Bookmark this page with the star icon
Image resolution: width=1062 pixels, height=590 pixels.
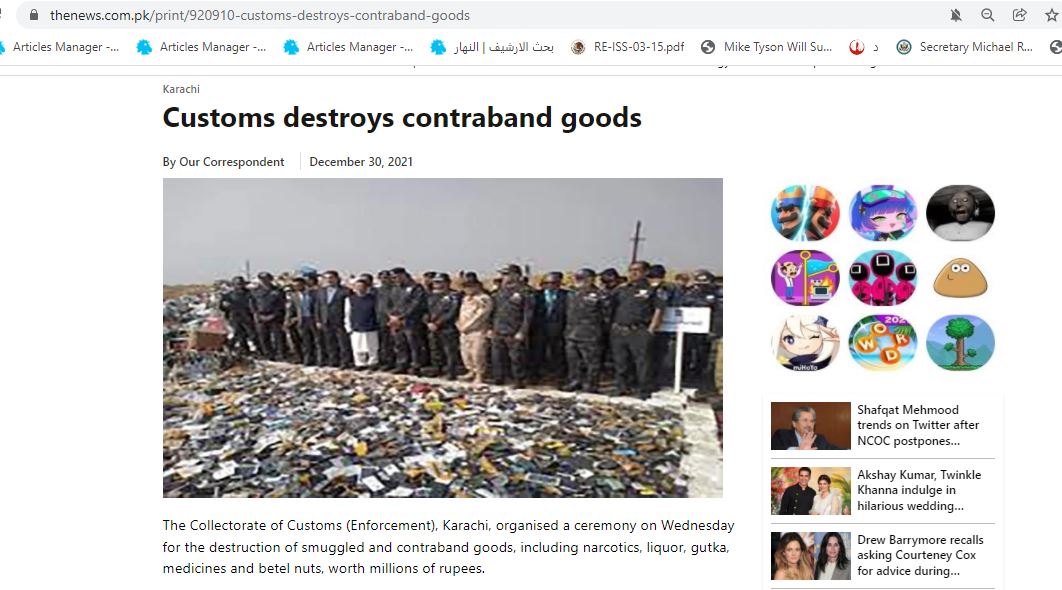pos(1051,15)
